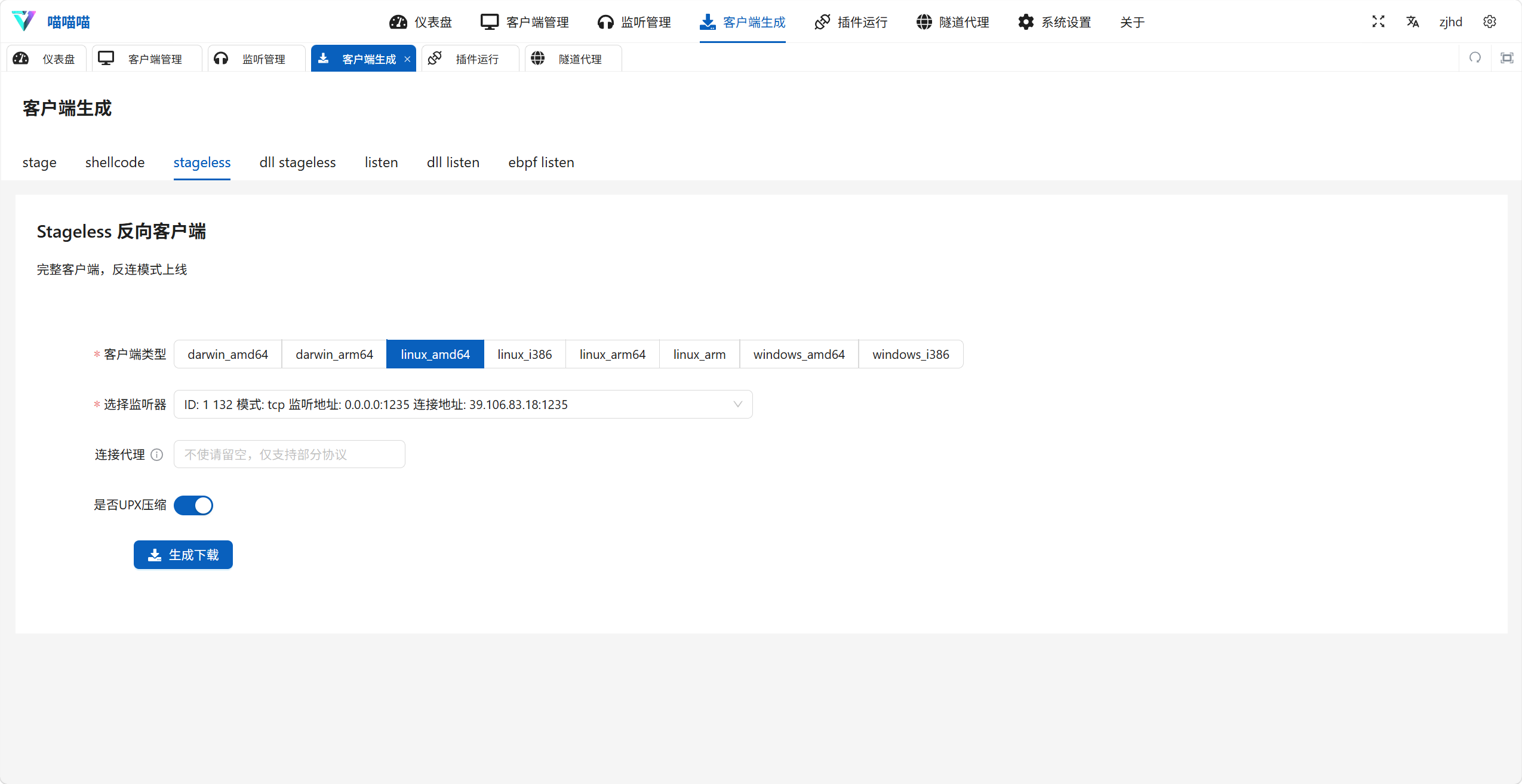This screenshot has height=784, width=1522.
Task: Click the info icon beside 连接代理
Action: click(x=157, y=454)
